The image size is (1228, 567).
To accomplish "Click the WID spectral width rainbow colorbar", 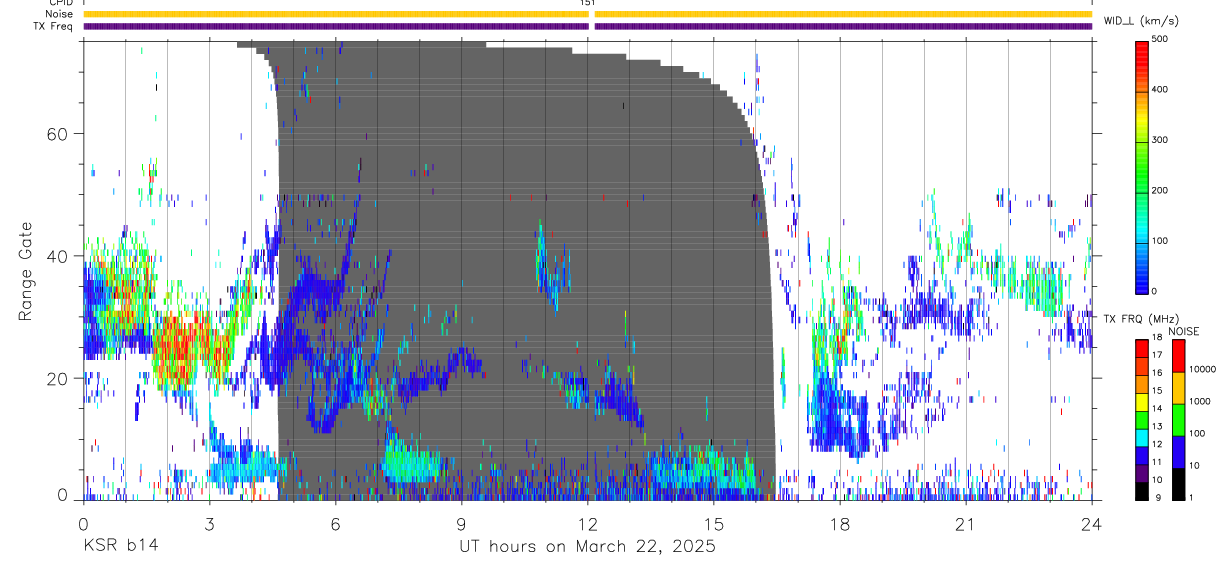I will tap(1142, 166).
